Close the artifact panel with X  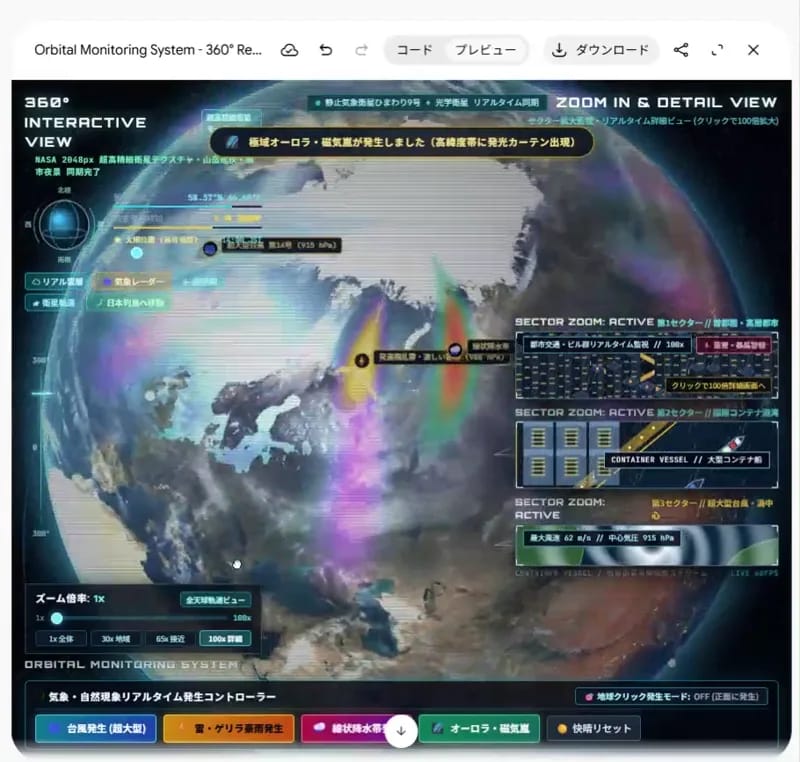(753, 50)
